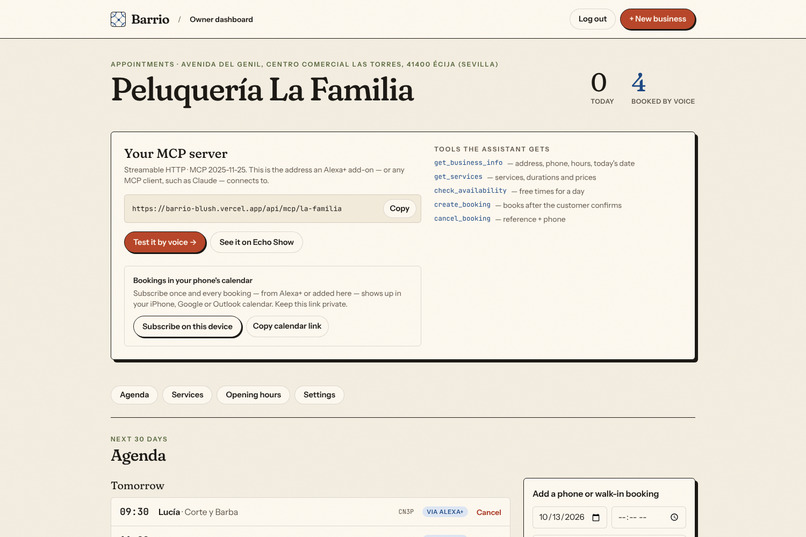806x537 pixels.
Task: Click Add a phone or walk-in booking title
Action: click(x=595, y=494)
